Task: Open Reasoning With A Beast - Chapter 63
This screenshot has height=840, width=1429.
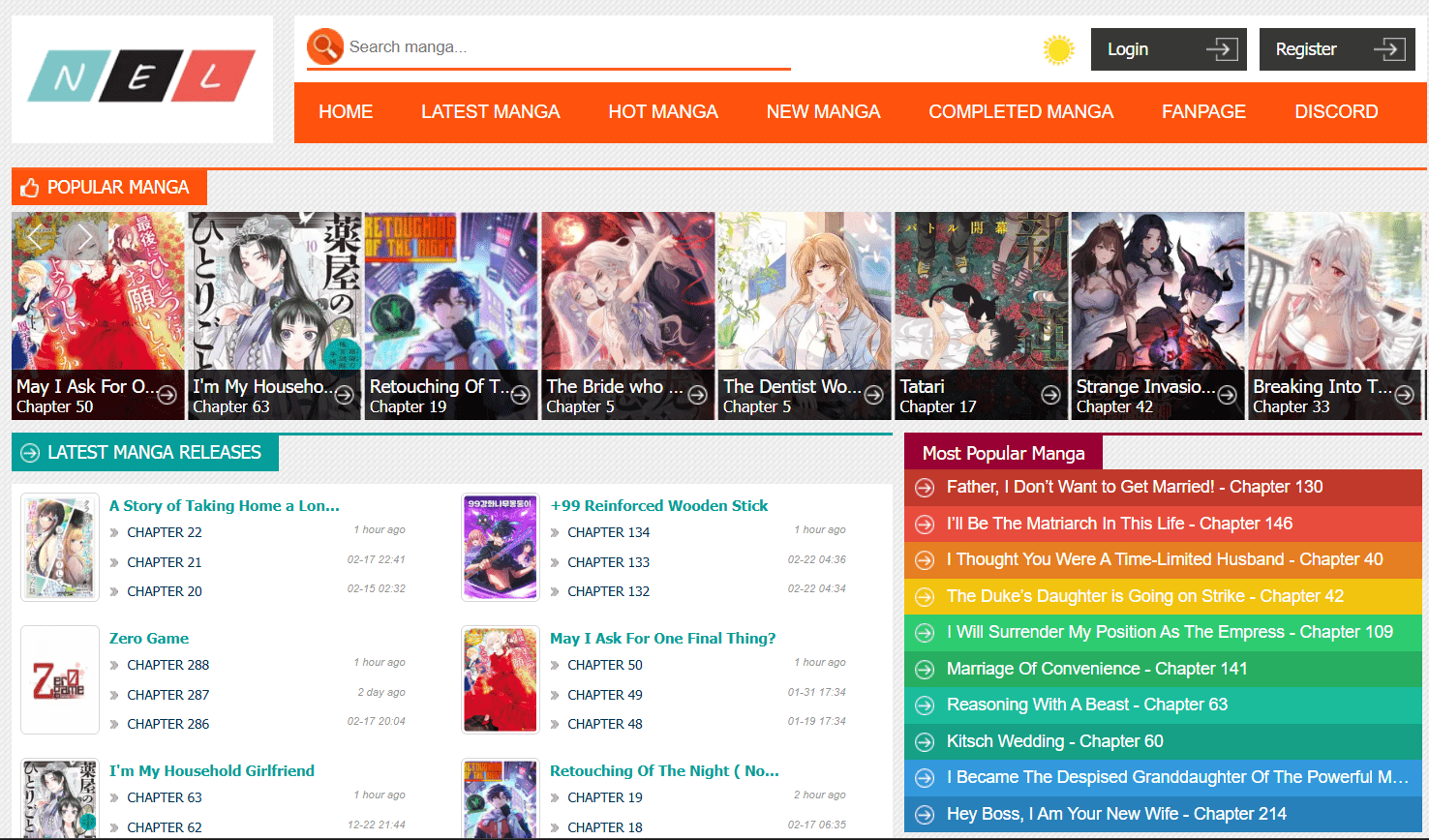Action: coord(1087,705)
